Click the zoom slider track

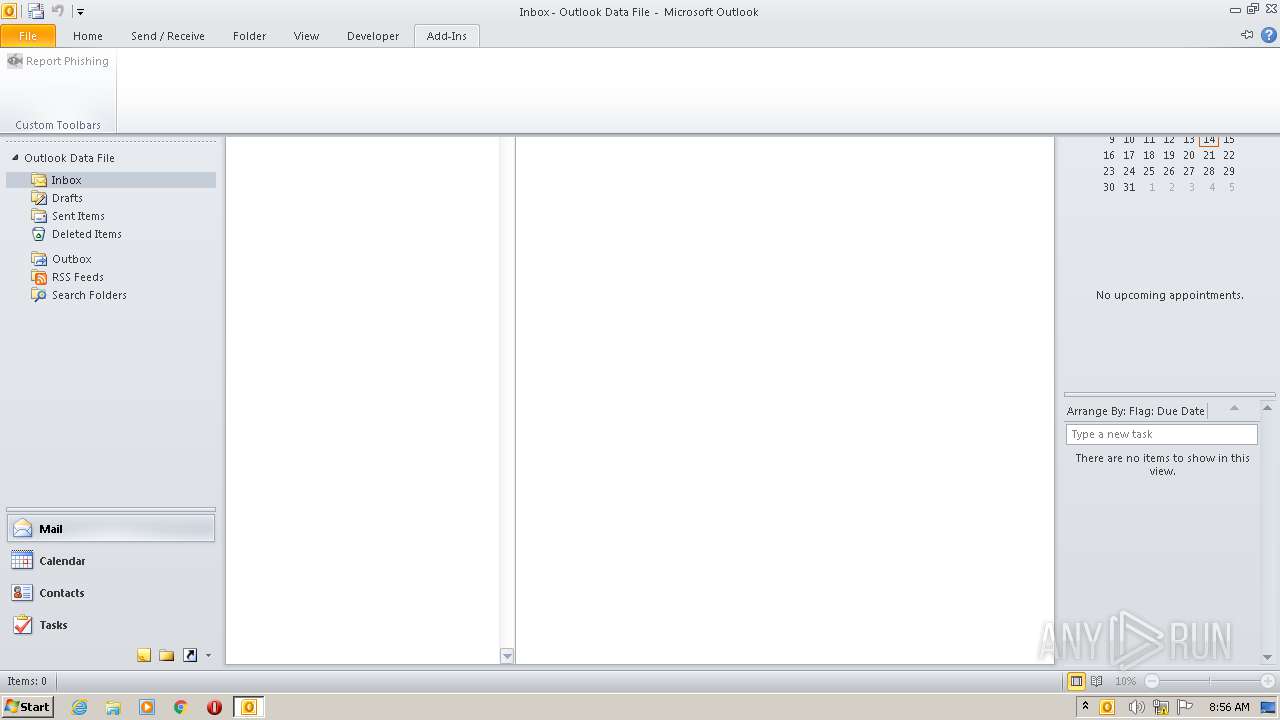(1210, 681)
